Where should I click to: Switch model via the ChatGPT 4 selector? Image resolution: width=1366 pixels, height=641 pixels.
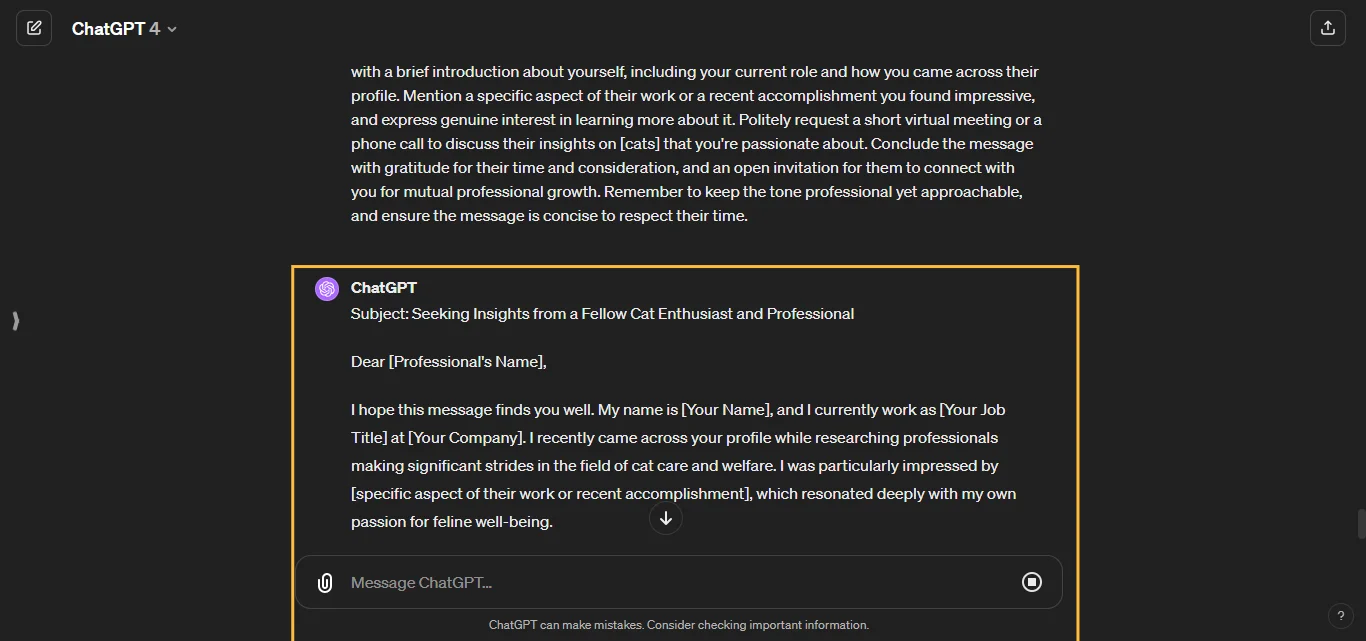(124, 28)
